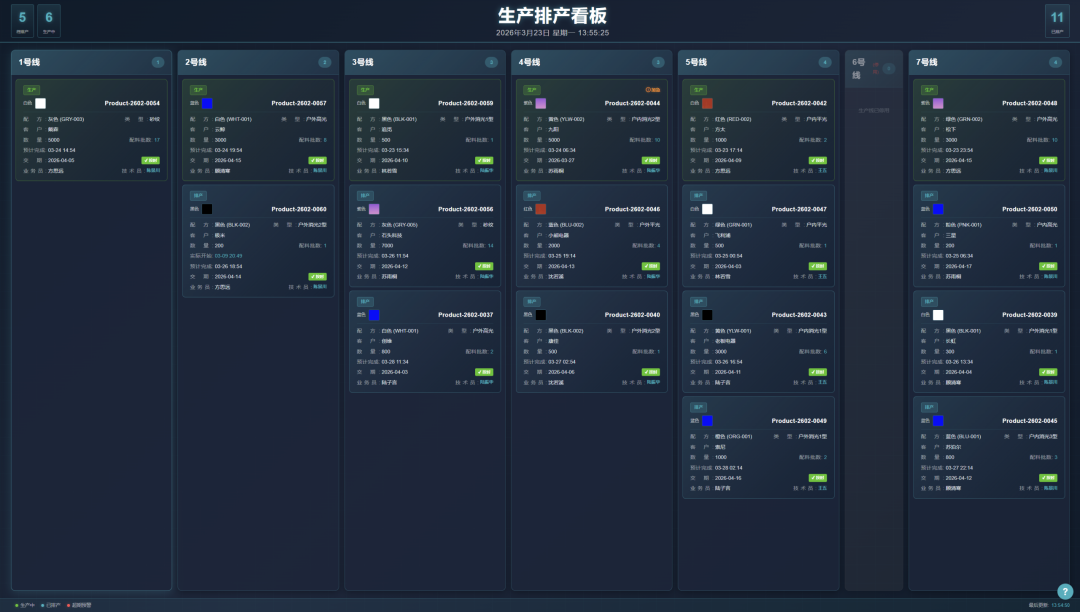Click the purple swatch on Product-2602-0048
This screenshot has width=1080, height=612.
(938, 103)
